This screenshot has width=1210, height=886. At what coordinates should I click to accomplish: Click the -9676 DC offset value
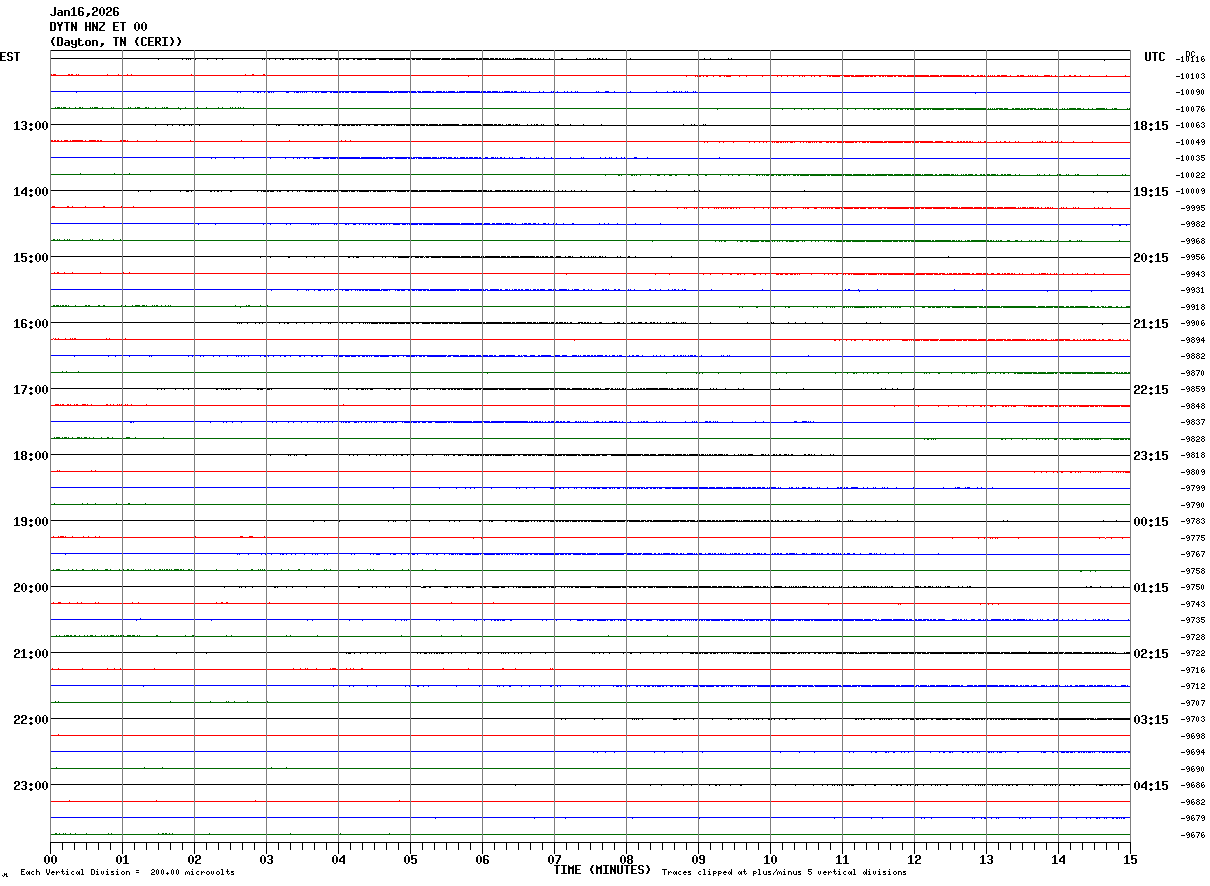click(1192, 835)
